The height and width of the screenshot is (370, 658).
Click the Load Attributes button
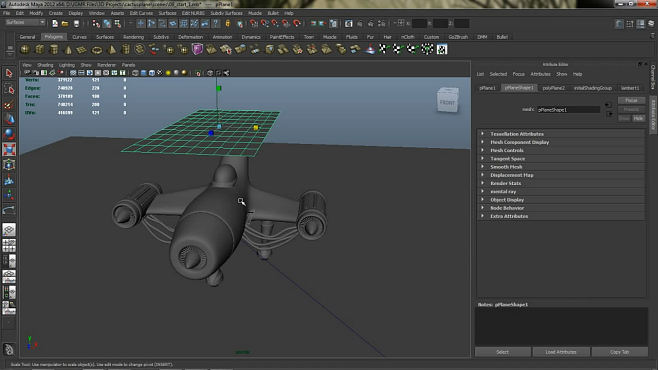point(561,352)
